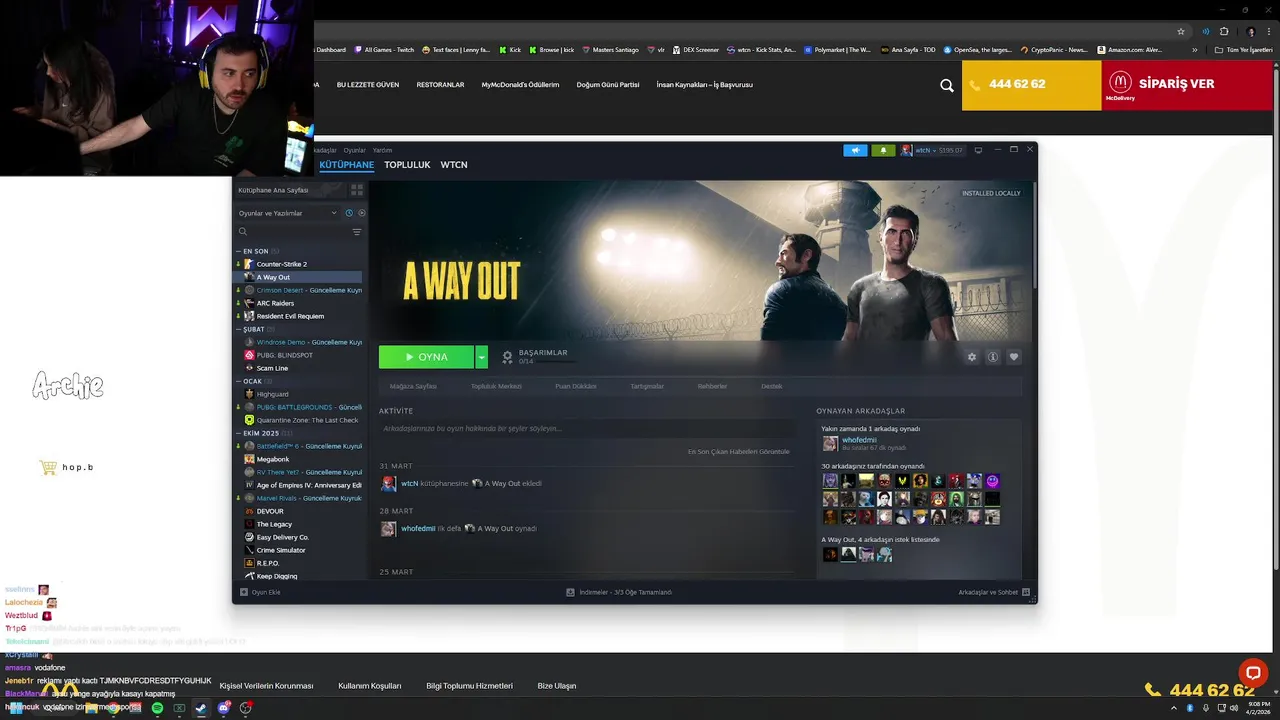Switch library to grid view icon
The image size is (1280, 720).
pos(357,190)
